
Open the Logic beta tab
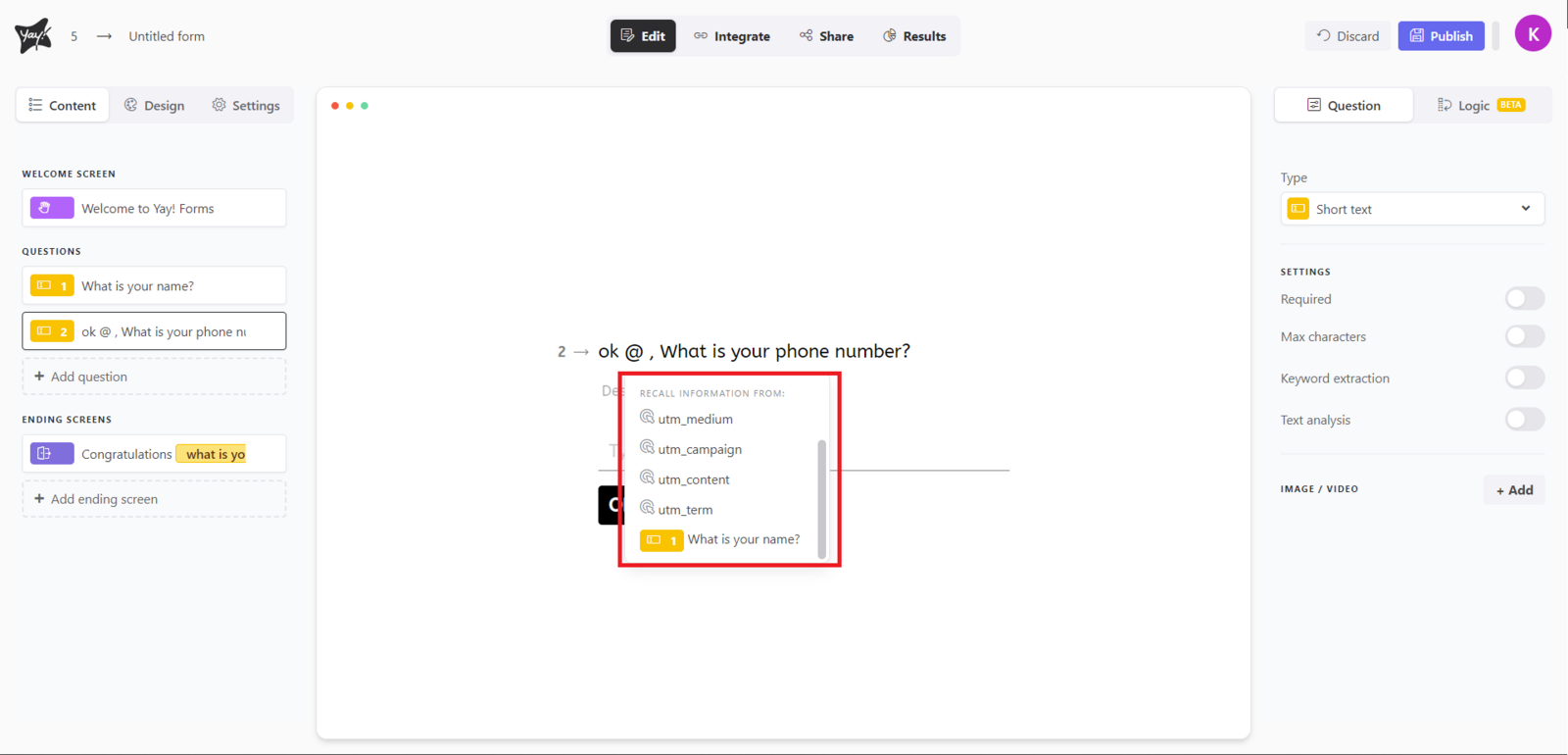pos(1480,106)
